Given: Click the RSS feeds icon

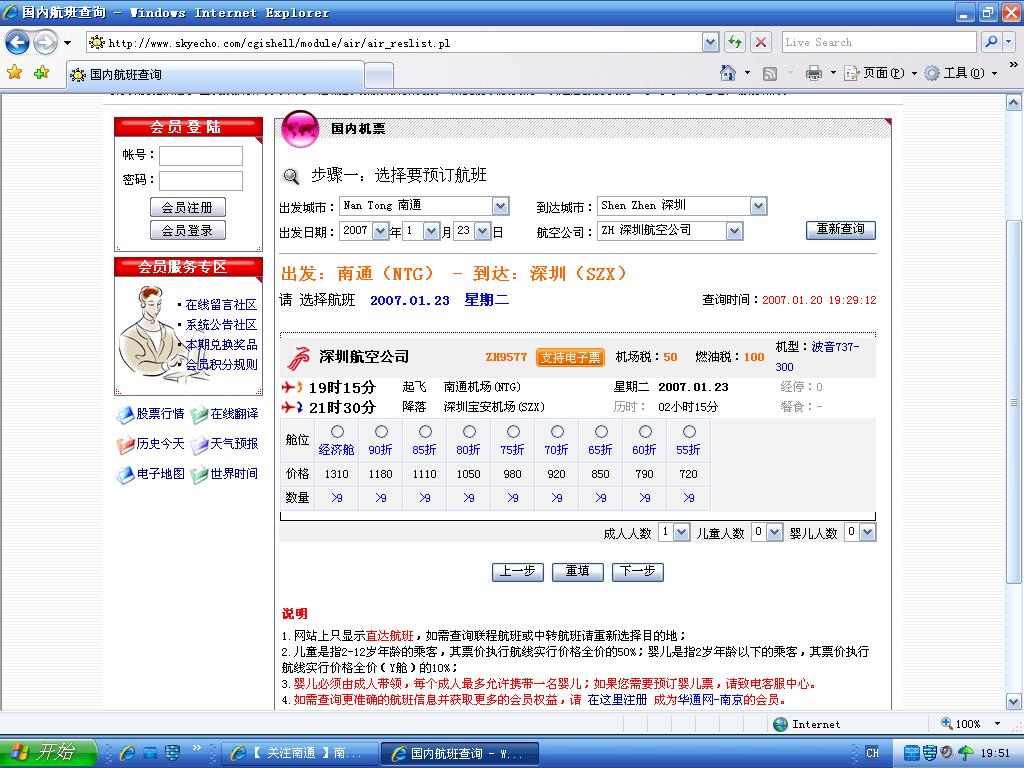Looking at the screenshot, I should tap(770, 73).
